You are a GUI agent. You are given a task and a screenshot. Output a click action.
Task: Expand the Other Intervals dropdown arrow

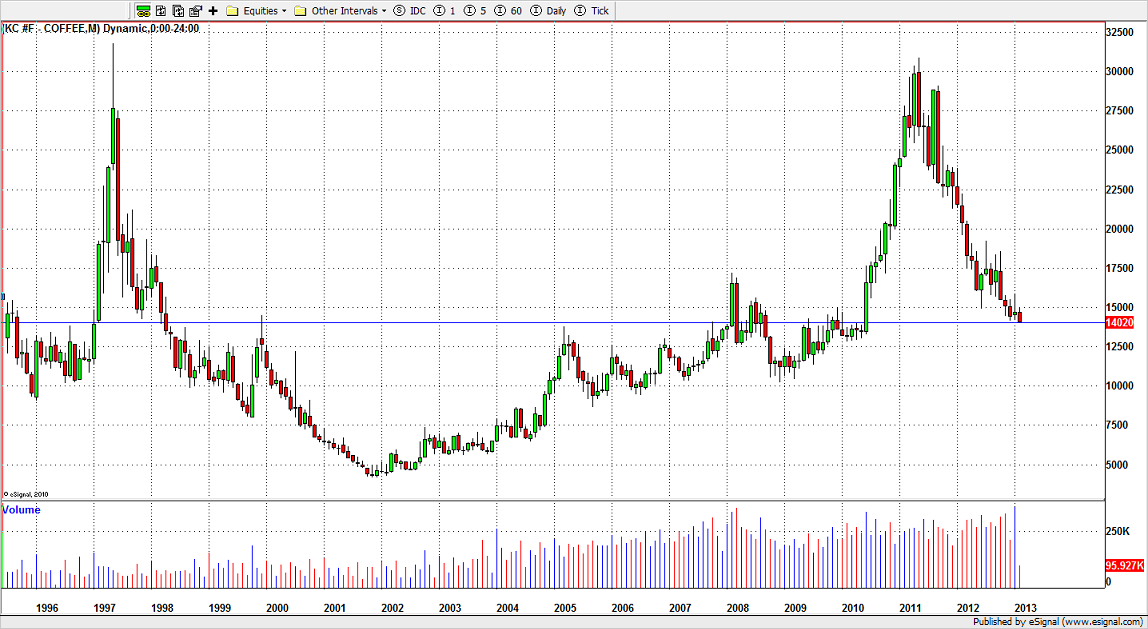click(384, 11)
